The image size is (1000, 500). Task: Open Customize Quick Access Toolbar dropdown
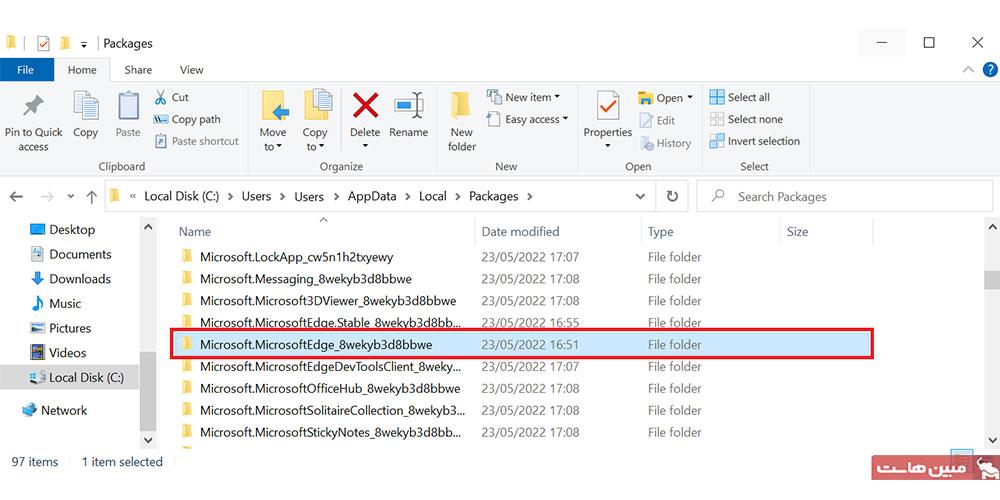pyautogui.click(x=84, y=45)
